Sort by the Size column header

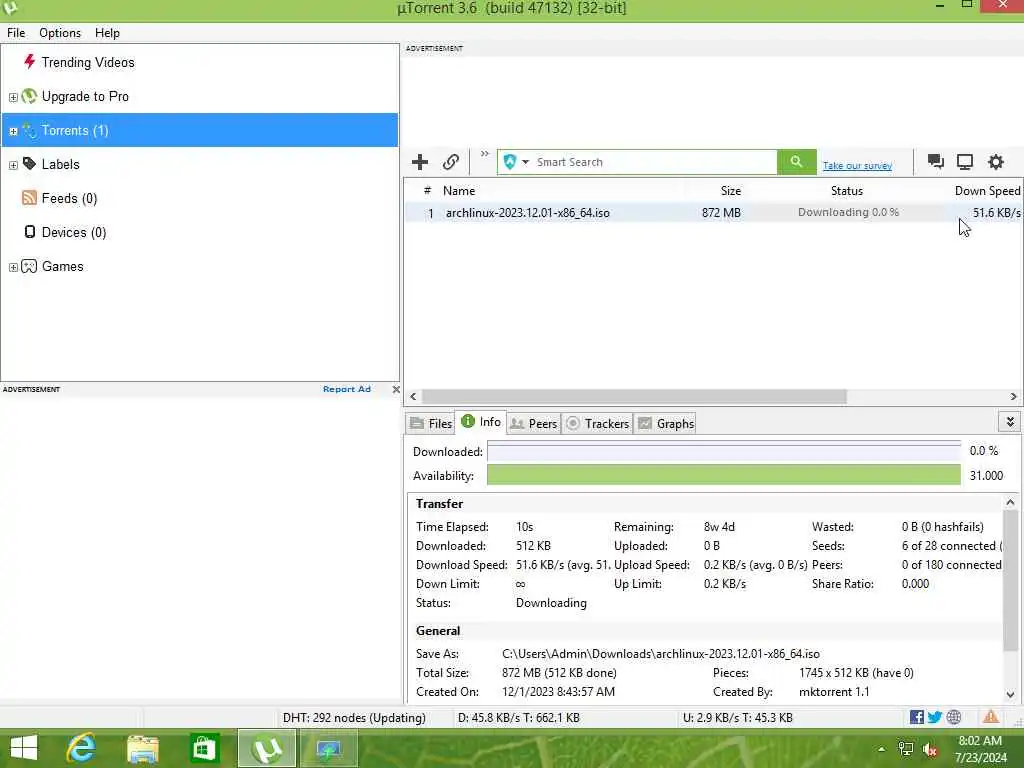730,191
